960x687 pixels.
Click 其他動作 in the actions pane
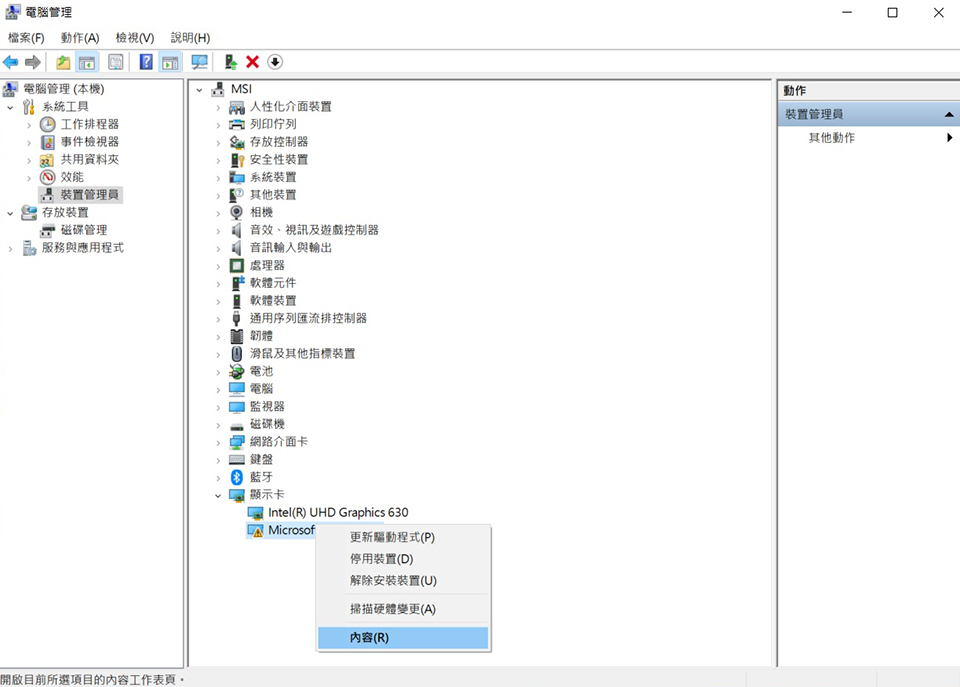[832, 138]
